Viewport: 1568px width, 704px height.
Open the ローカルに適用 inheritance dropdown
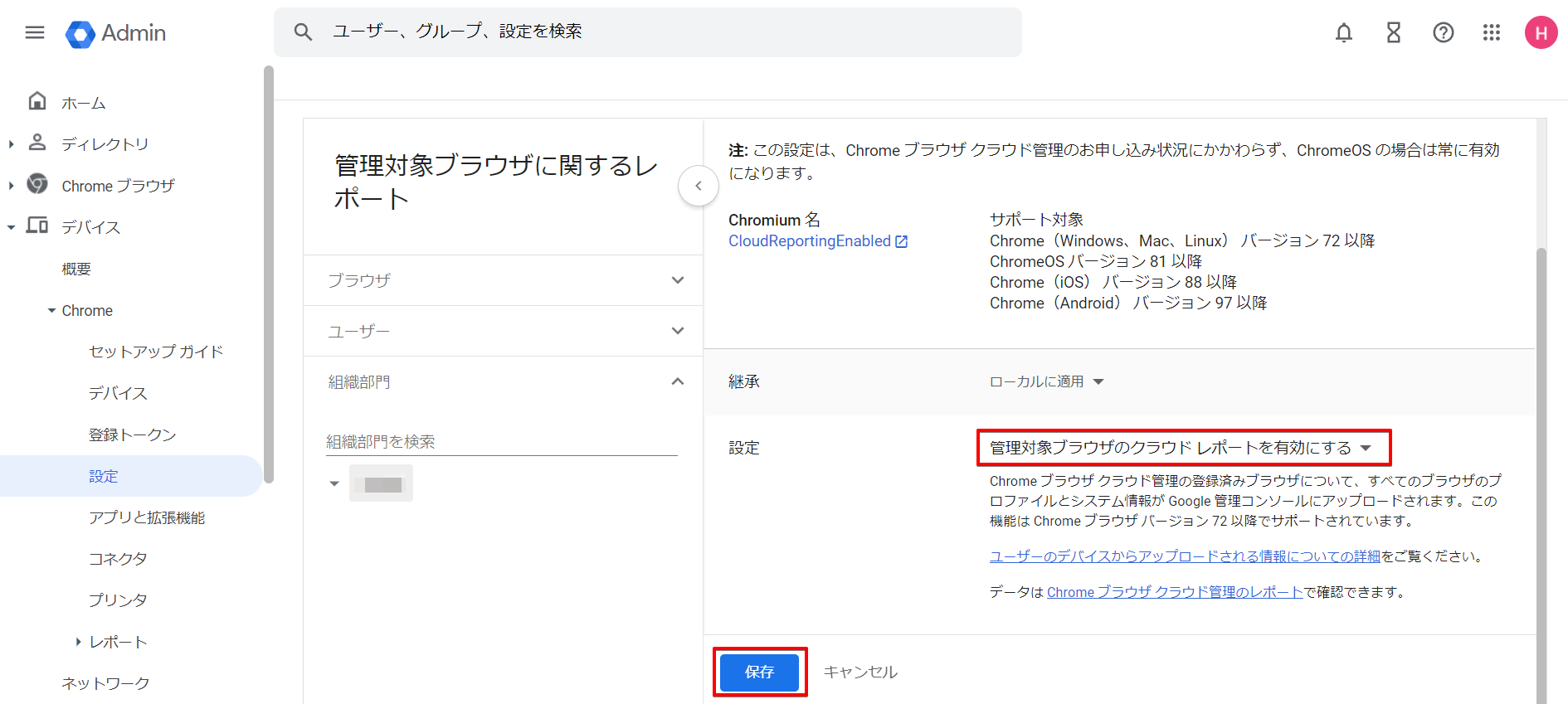[1045, 381]
